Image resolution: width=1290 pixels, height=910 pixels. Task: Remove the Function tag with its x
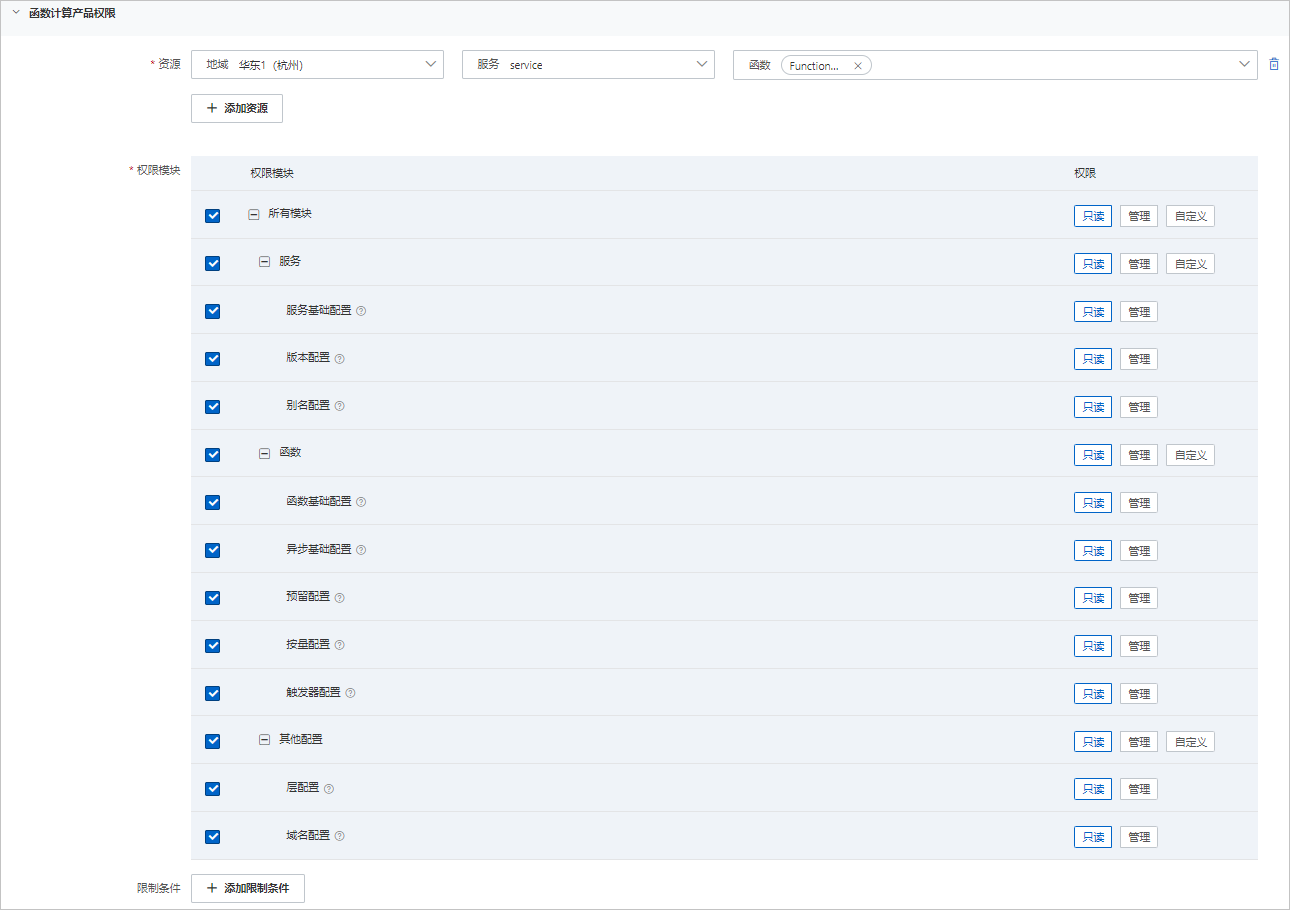click(858, 66)
